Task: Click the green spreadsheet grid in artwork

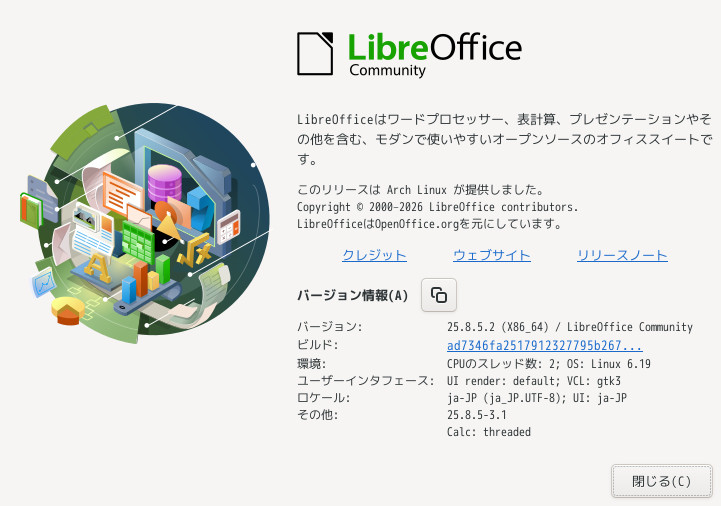Action: 137,242
